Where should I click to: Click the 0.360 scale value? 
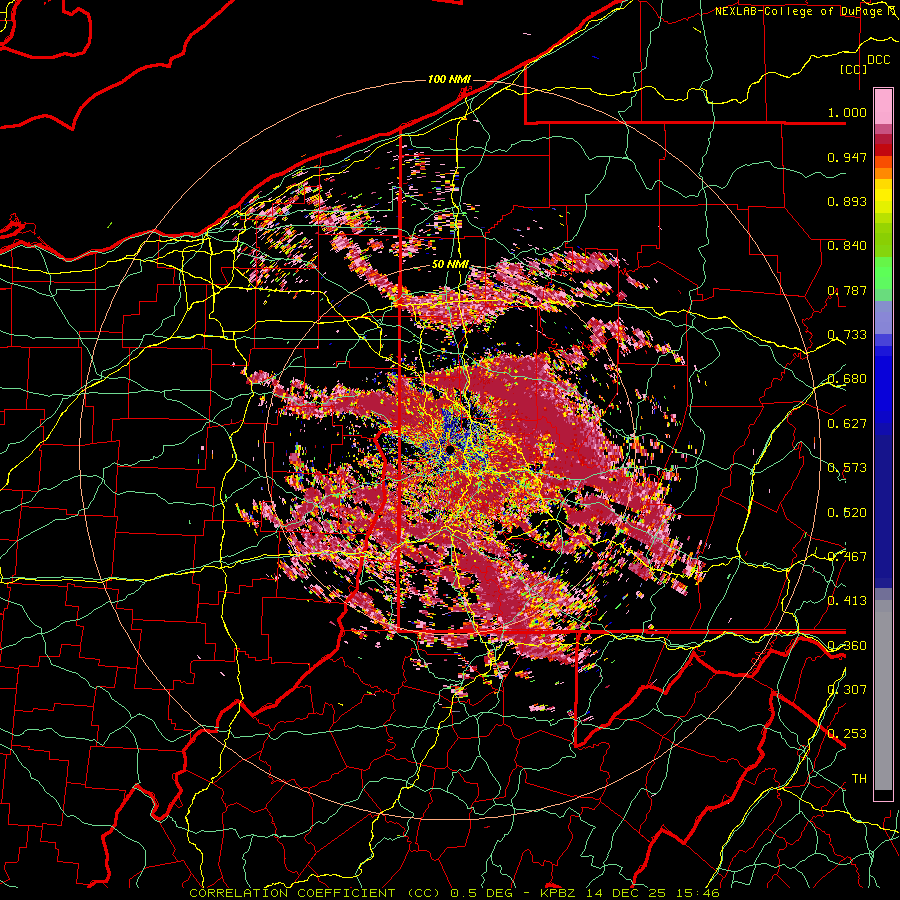(847, 645)
